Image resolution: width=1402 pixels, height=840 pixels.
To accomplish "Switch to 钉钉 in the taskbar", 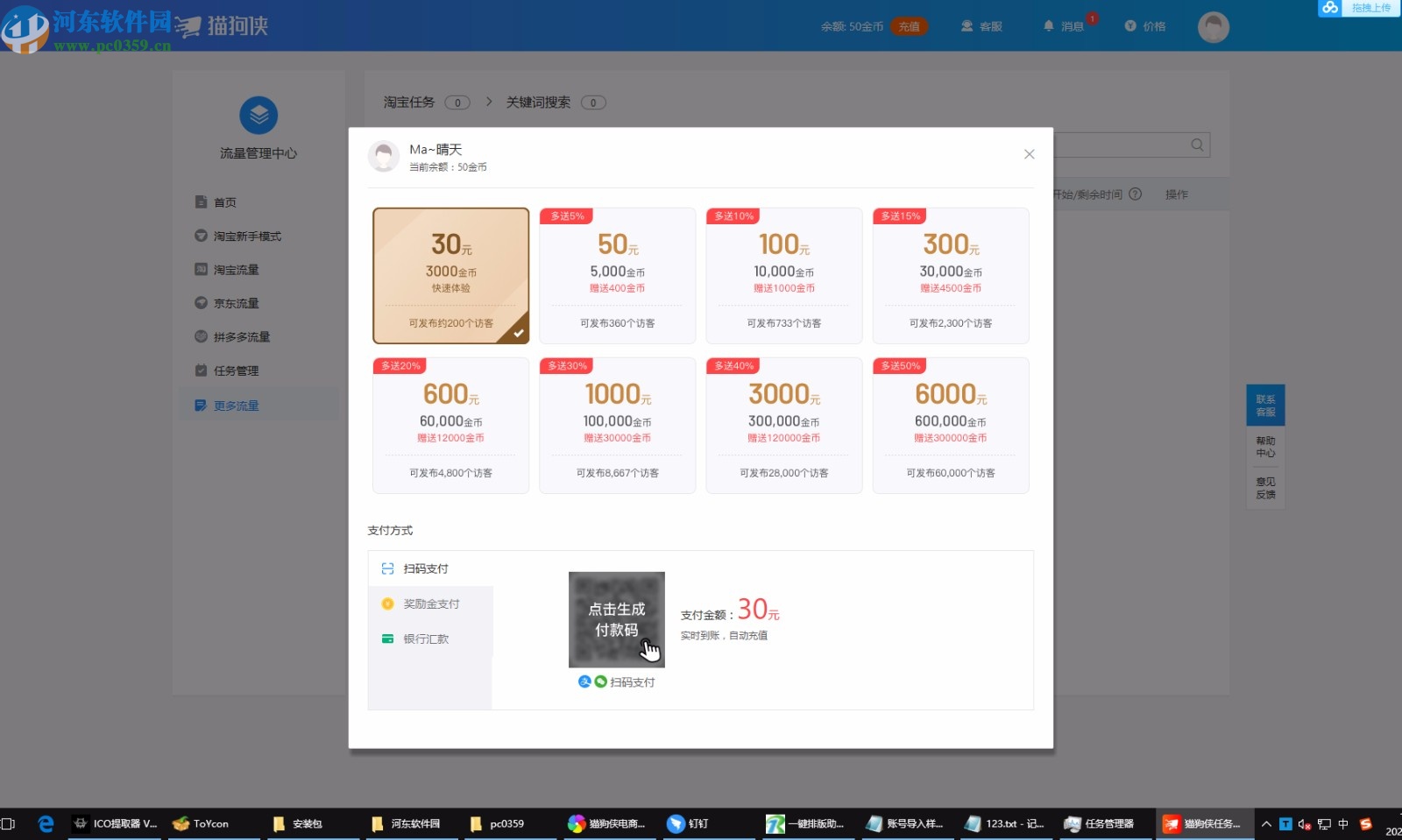I will click(x=710, y=823).
